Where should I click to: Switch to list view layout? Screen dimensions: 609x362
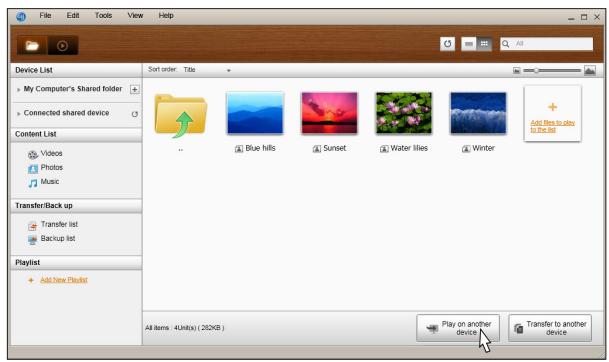point(469,44)
